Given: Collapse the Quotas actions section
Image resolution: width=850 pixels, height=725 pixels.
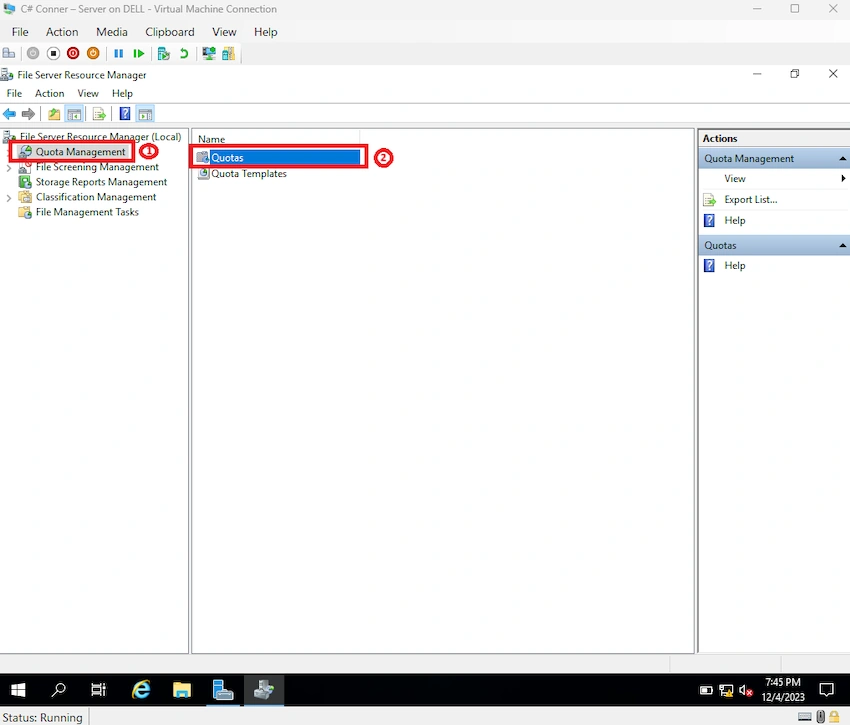Looking at the screenshot, I should (x=842, y=246).
